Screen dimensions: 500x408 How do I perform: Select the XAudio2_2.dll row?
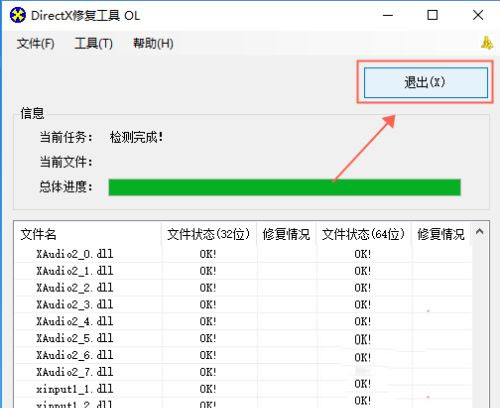[243, 287]
